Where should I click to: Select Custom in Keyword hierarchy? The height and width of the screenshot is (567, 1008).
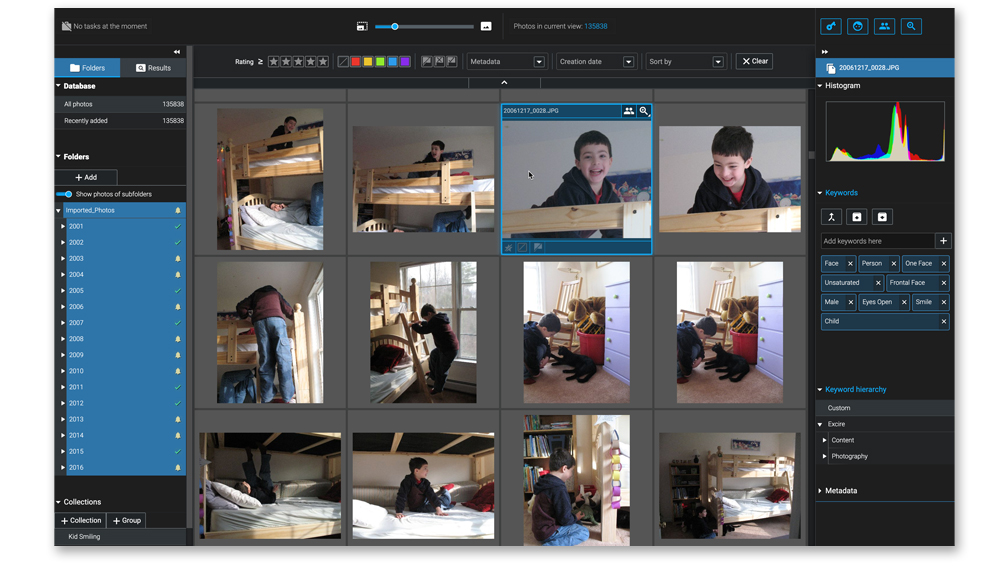[885, 408]
